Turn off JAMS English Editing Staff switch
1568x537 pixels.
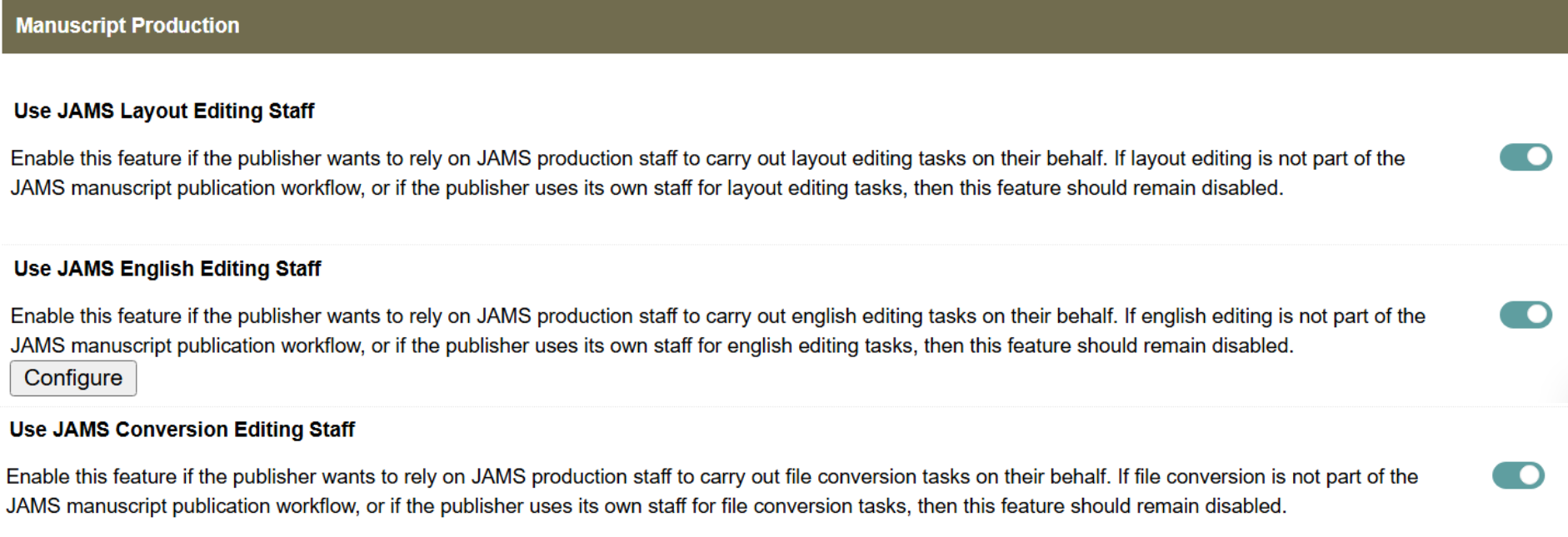[x=1525, y=315]
